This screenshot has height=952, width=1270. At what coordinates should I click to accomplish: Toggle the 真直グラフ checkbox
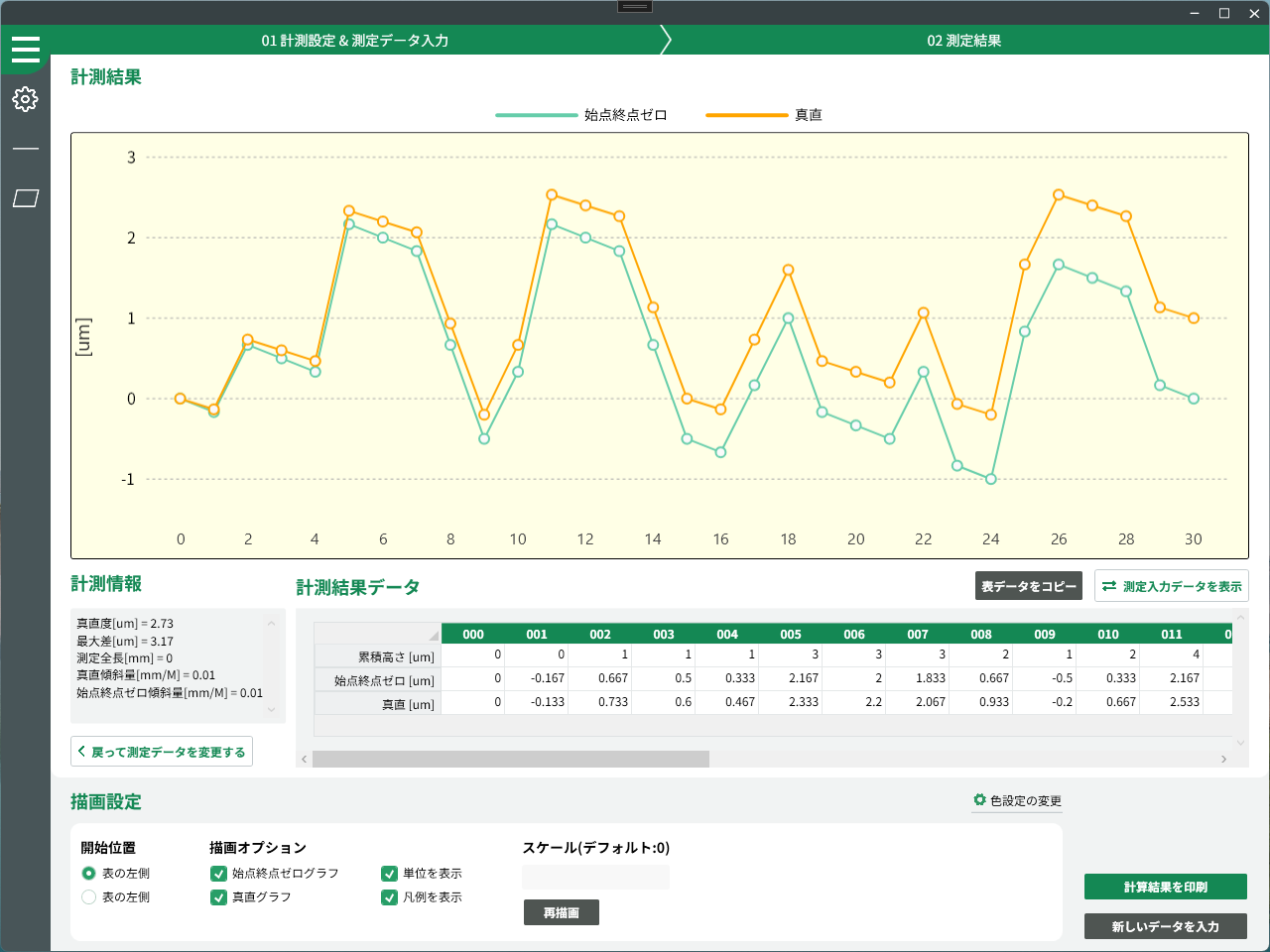click(219, 897)
